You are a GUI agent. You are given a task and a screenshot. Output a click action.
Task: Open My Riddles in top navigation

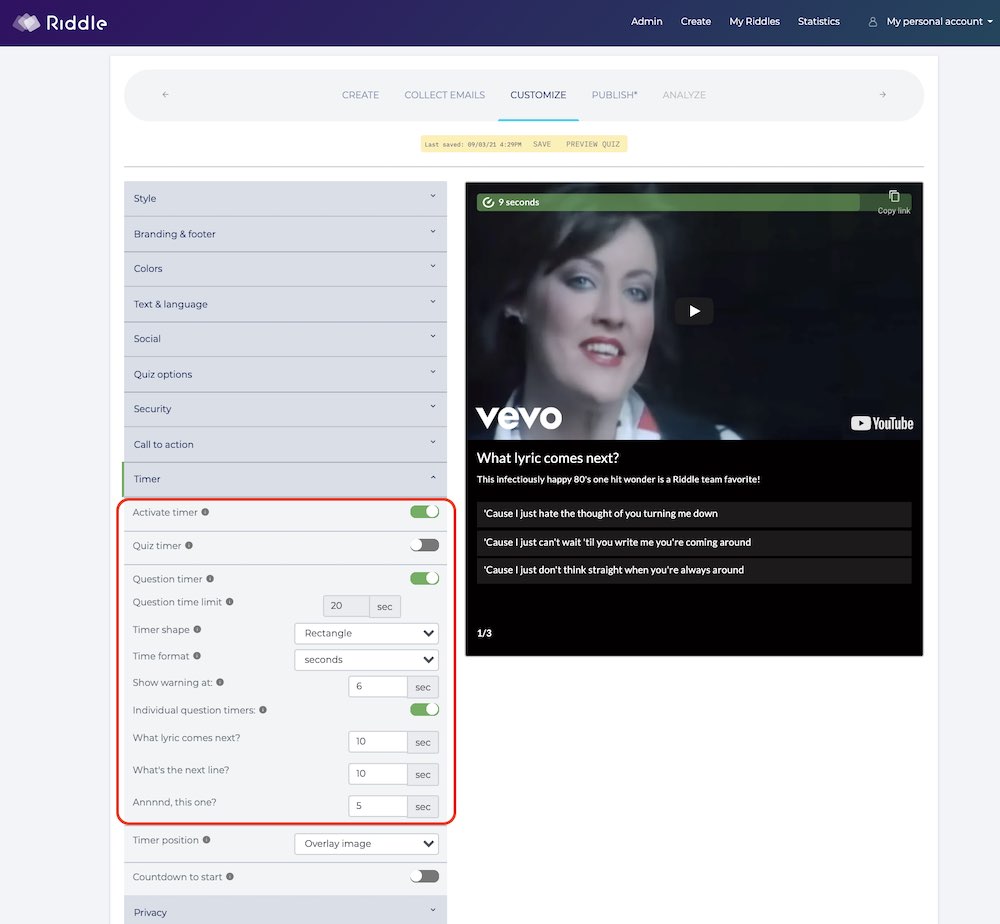(754, 22)
